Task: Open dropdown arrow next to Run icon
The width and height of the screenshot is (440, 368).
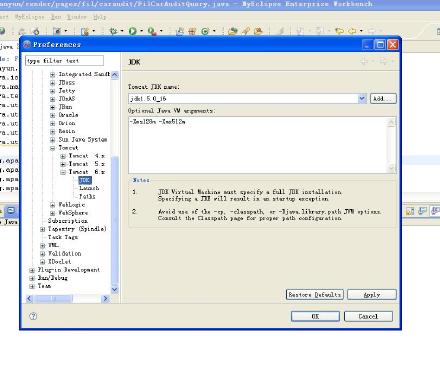Action: (141, 31)
